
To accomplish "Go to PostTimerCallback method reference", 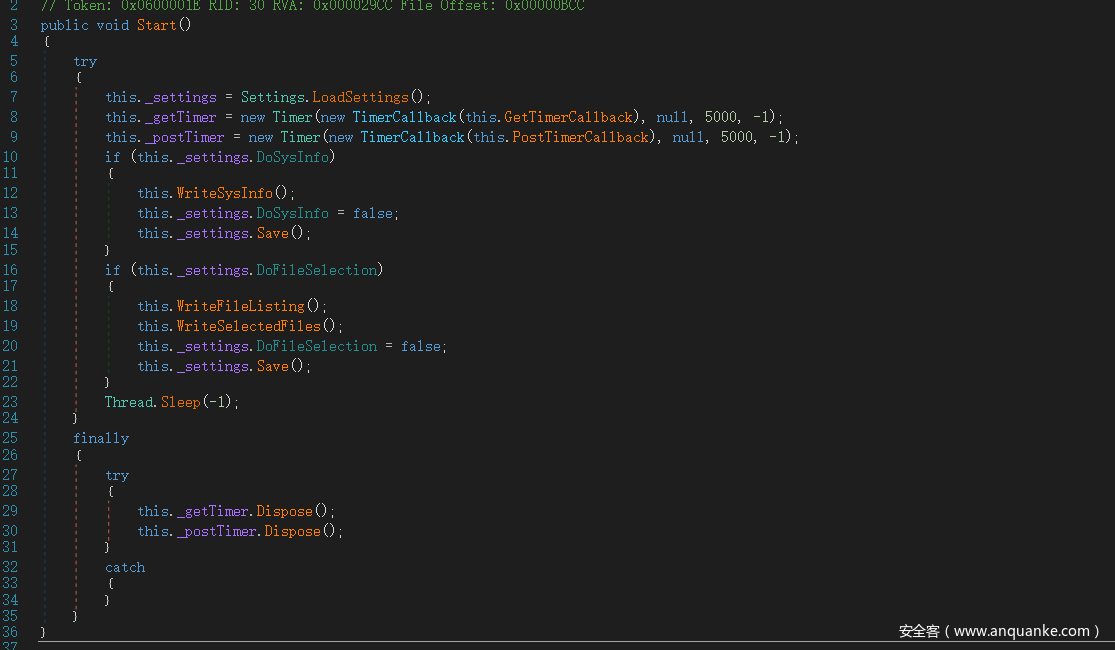I will point(580,137).
